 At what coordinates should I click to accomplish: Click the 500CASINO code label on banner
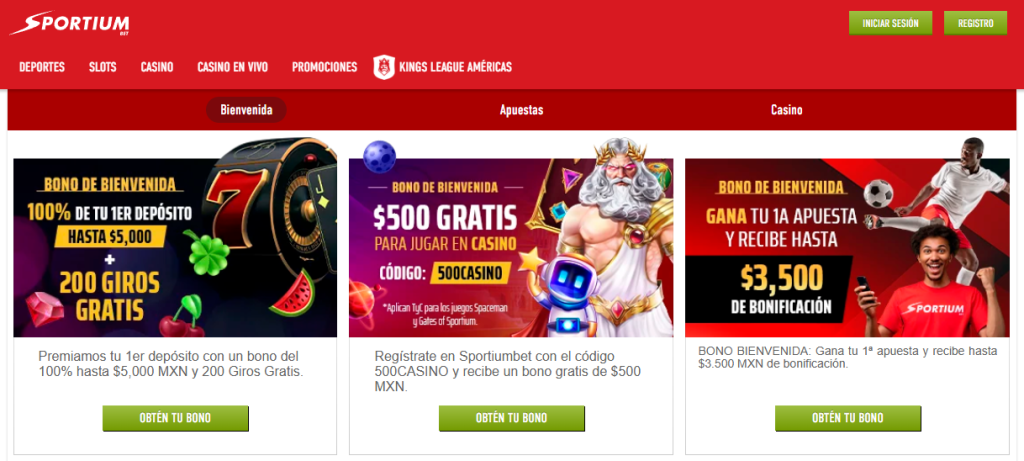click(x=470, y=274)
